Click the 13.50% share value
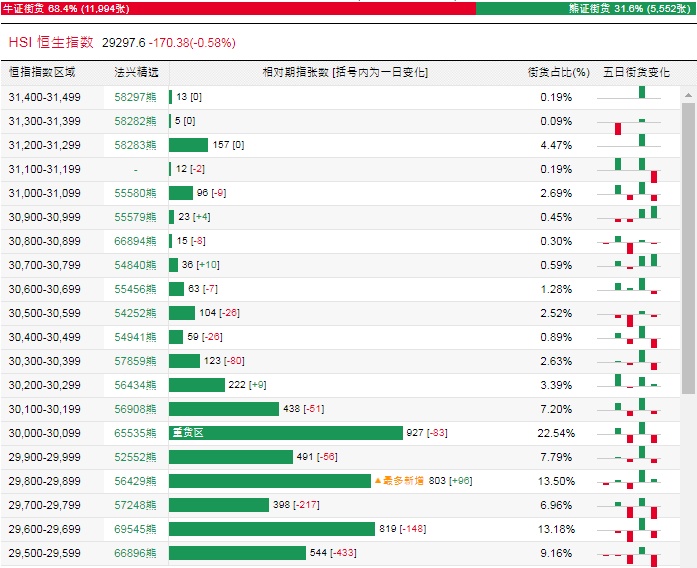 pos(556,481)
